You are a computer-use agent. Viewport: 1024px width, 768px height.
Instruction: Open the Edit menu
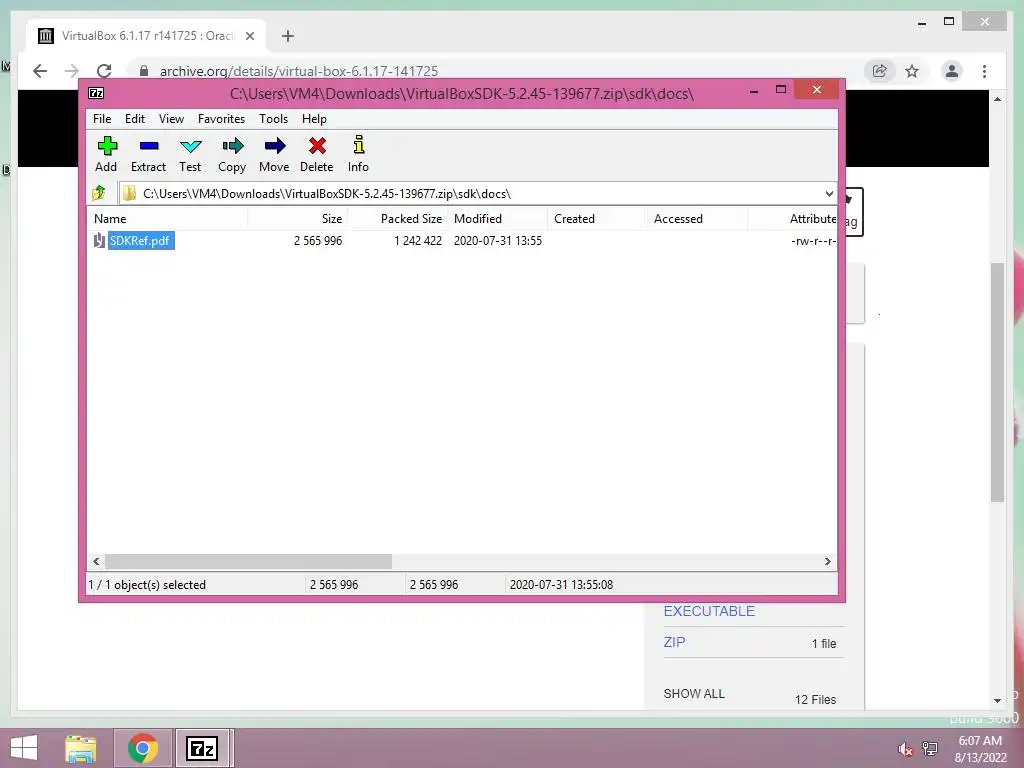pyautogui.click(x=135, y=119)
